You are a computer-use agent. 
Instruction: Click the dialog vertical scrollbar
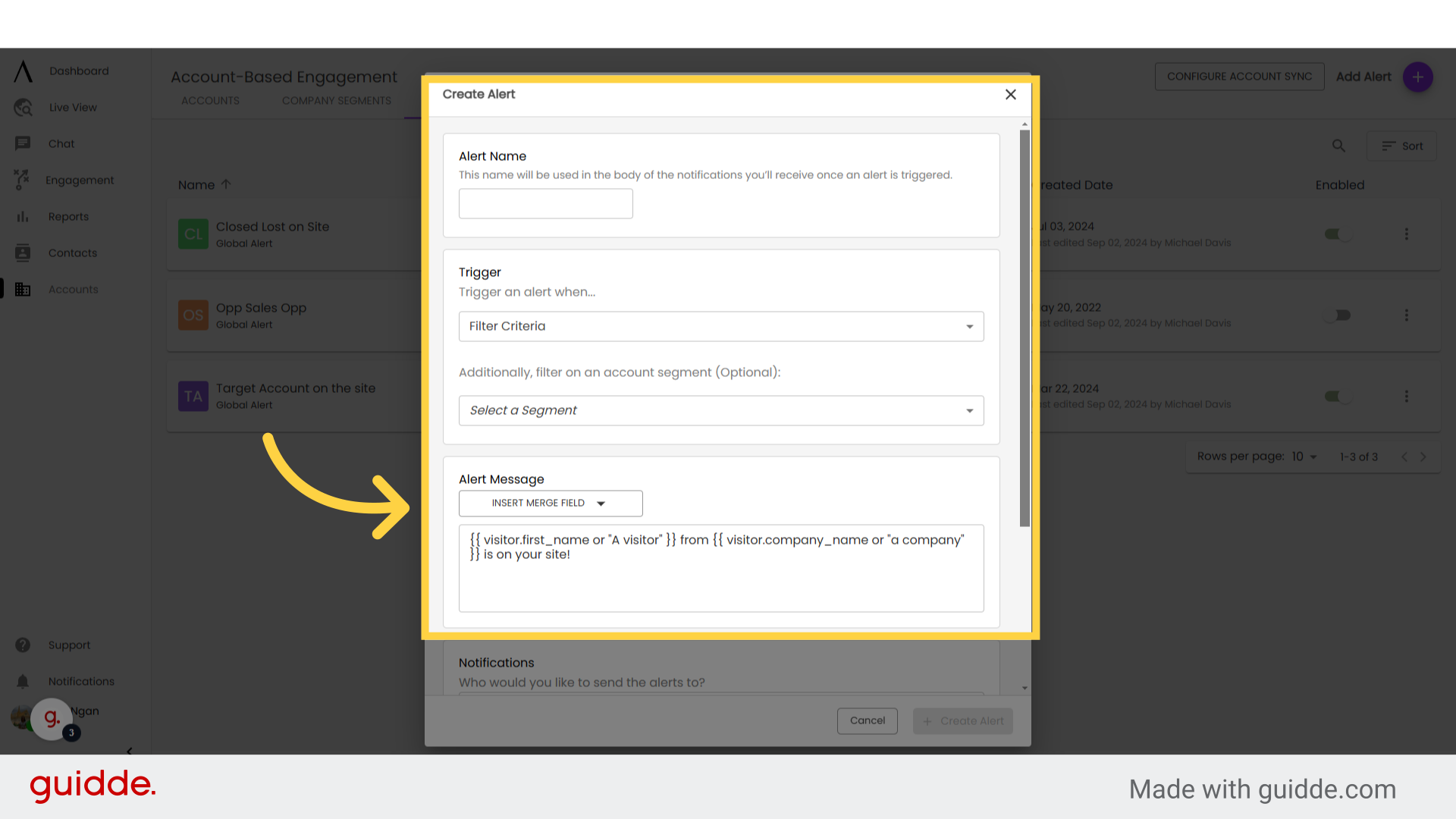tap(1025, 328)
